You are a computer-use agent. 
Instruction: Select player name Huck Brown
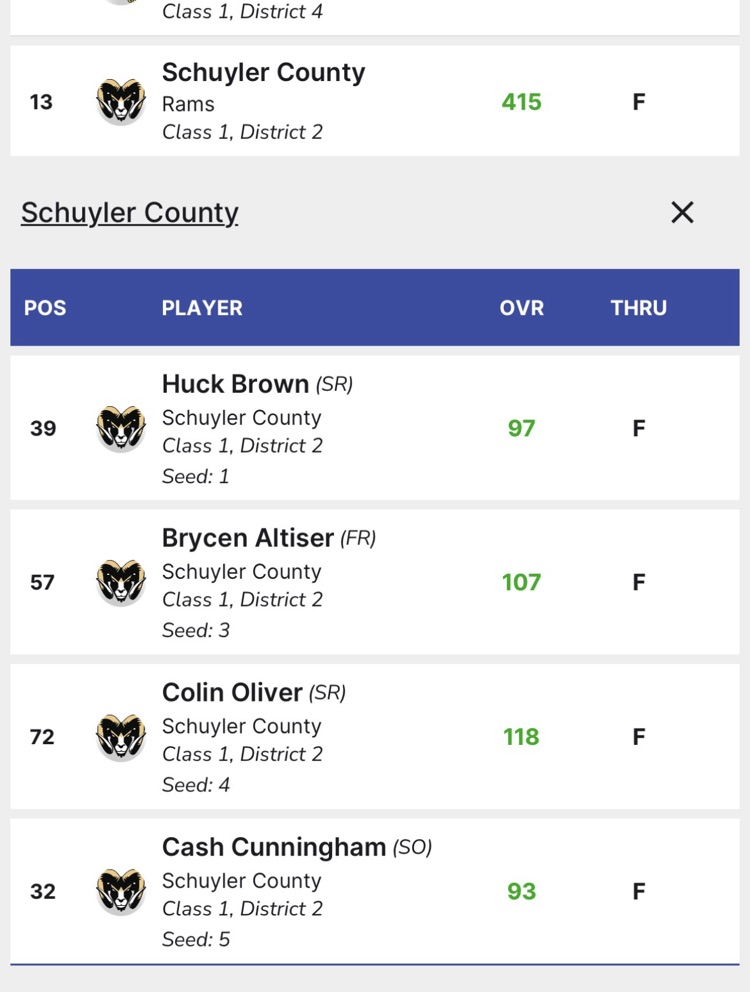pos(235,384)
